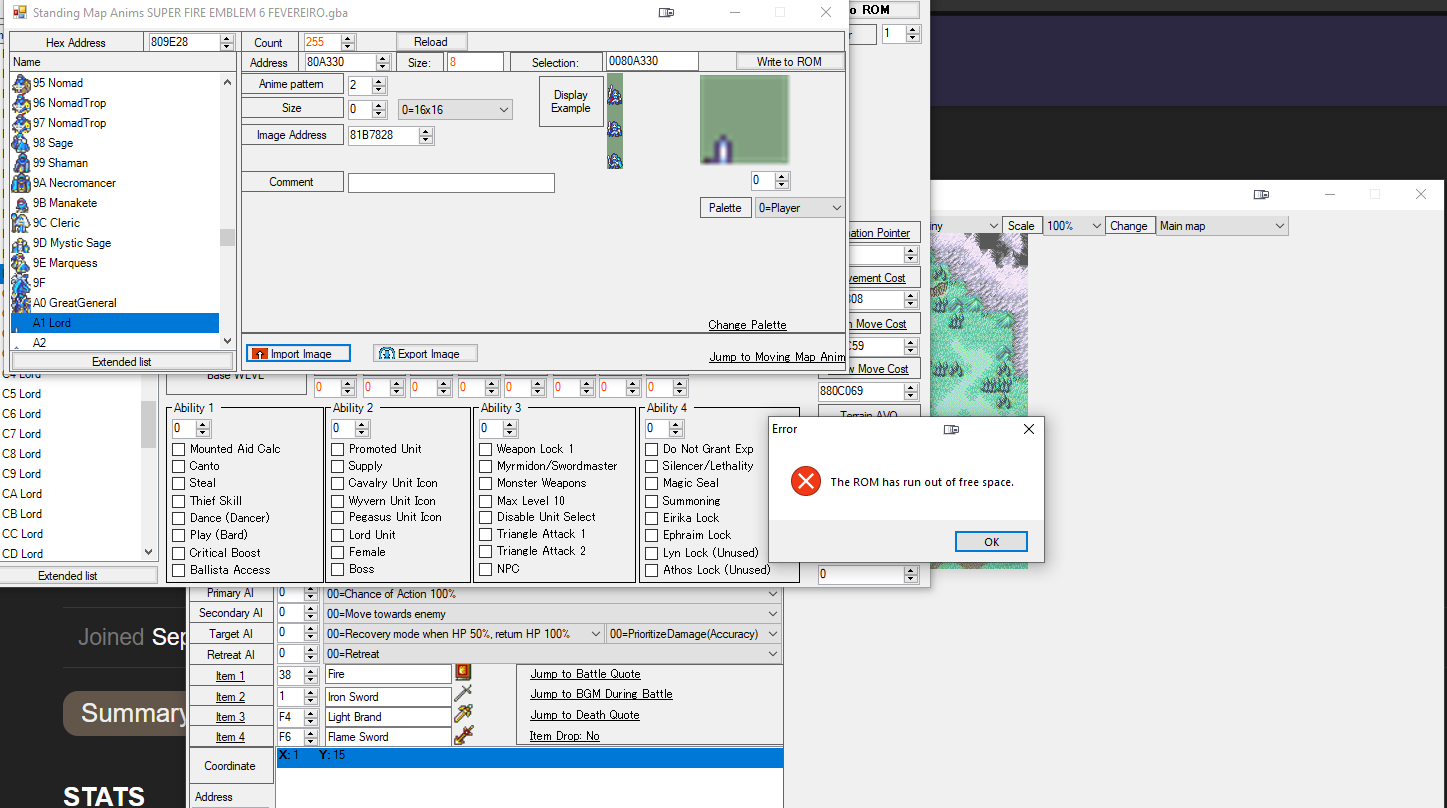Open the Main map dropdown
This screenshot has height=808, width=1447.
click(1222, 226)
